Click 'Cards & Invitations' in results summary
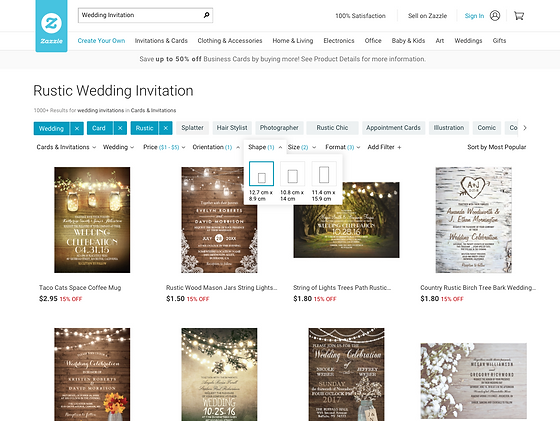The image size is (560, 421). (x=153, y=110)
